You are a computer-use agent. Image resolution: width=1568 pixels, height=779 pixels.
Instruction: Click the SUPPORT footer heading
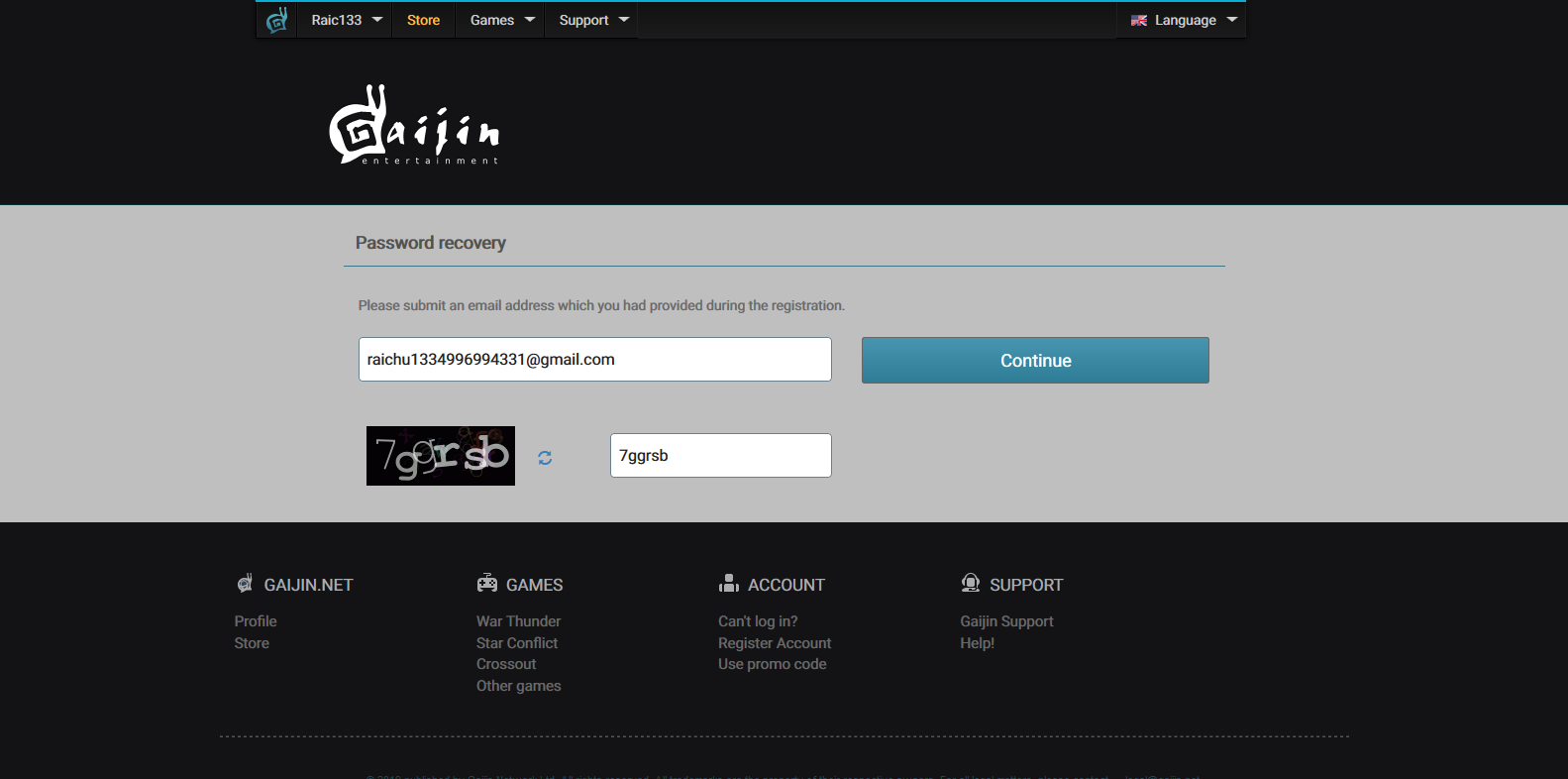(x=1026, y=585)
